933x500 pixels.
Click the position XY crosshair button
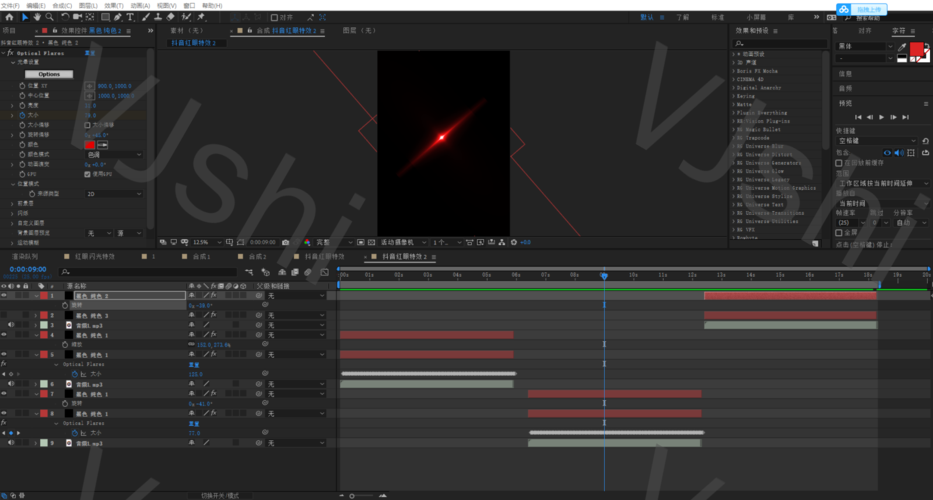(x=90, y=86)
